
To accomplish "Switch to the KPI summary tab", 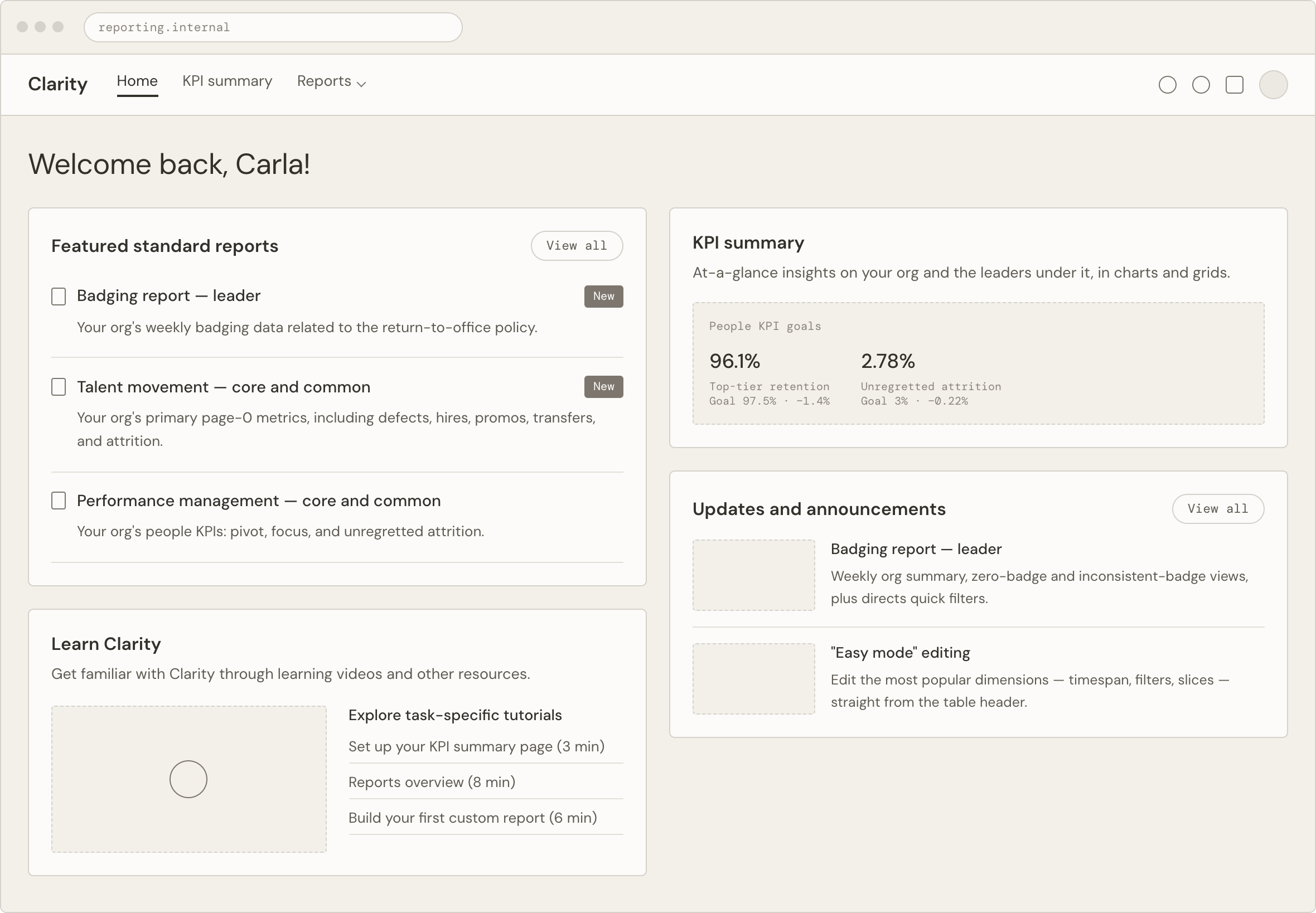I will pyautogui.click(x=227, y=82).
